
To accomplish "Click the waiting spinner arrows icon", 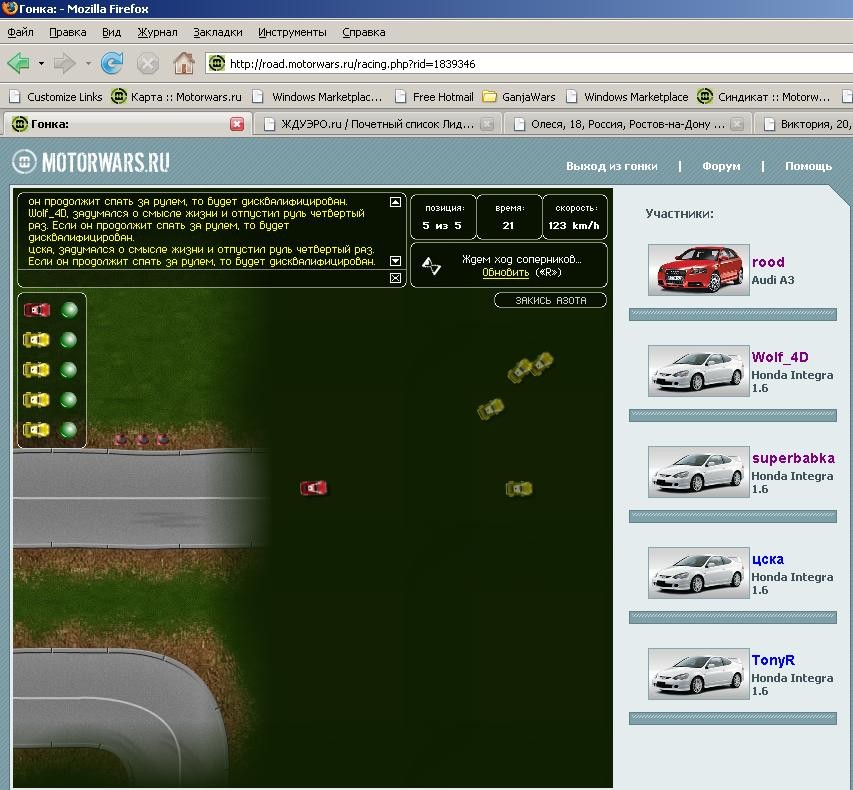I will (x=431, y=266).
